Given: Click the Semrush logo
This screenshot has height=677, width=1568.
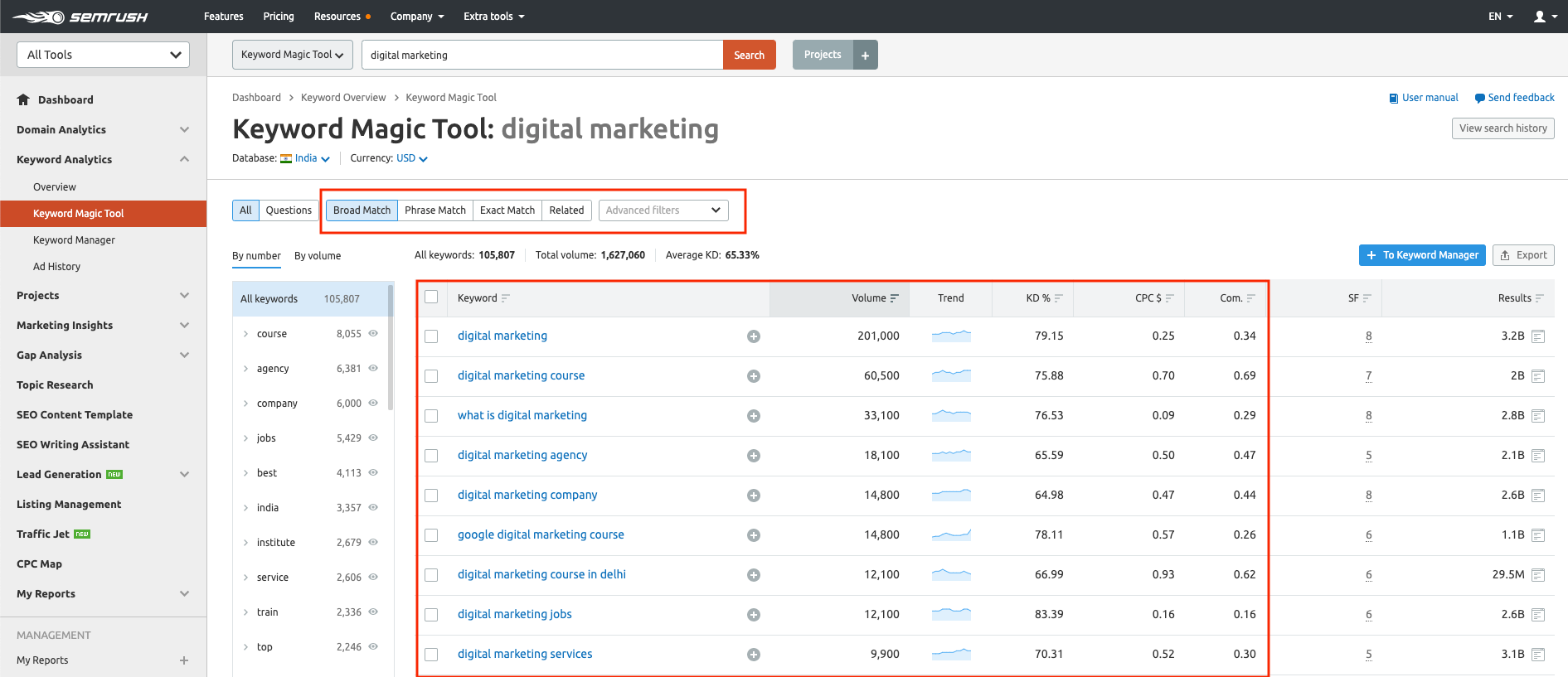Looking at the screenshot, I should coord(80,17).
